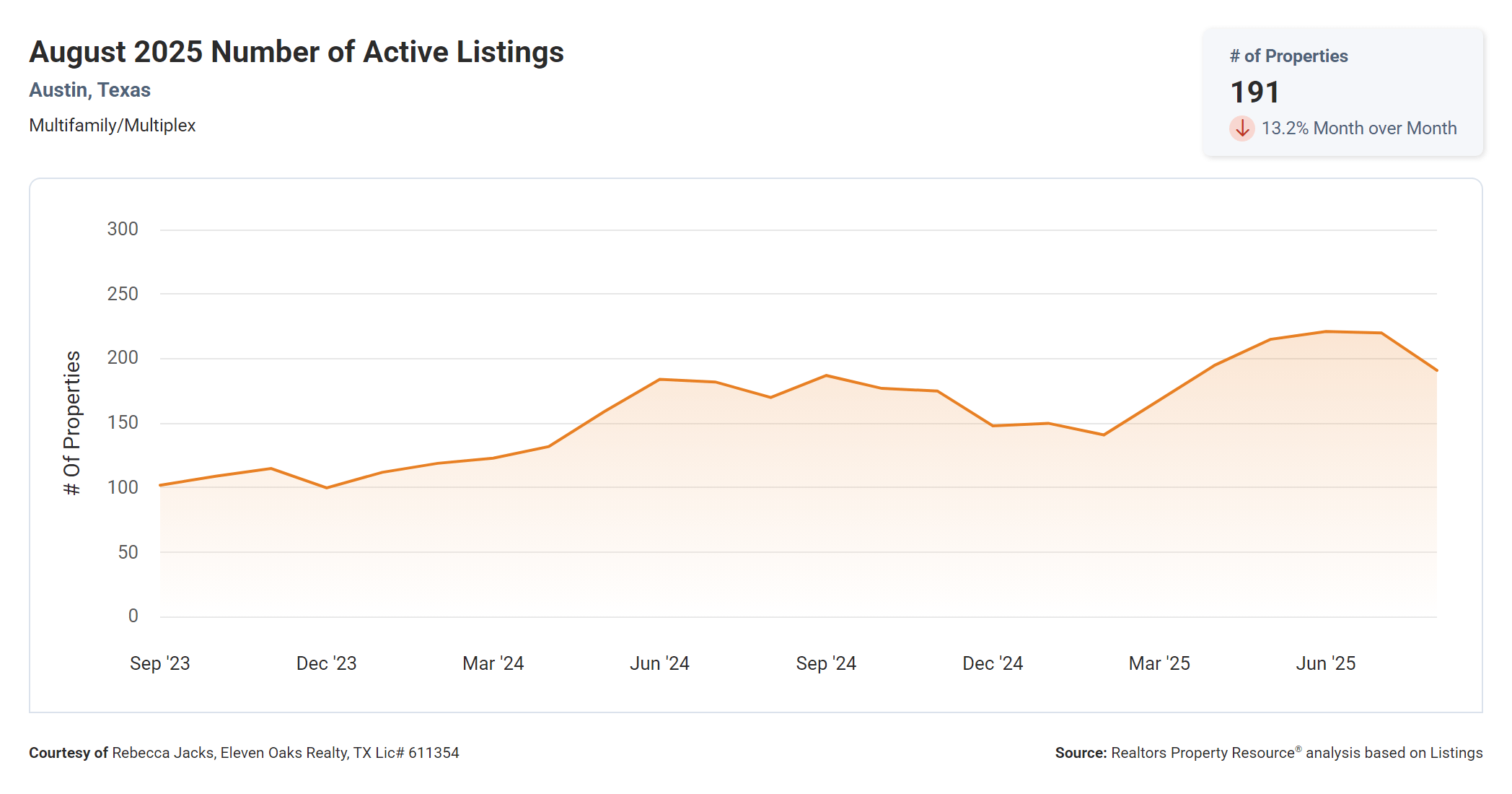Click the Jun '24 x-axis label
Viewport: 1512px width, 794px height.
pos(659,663)
